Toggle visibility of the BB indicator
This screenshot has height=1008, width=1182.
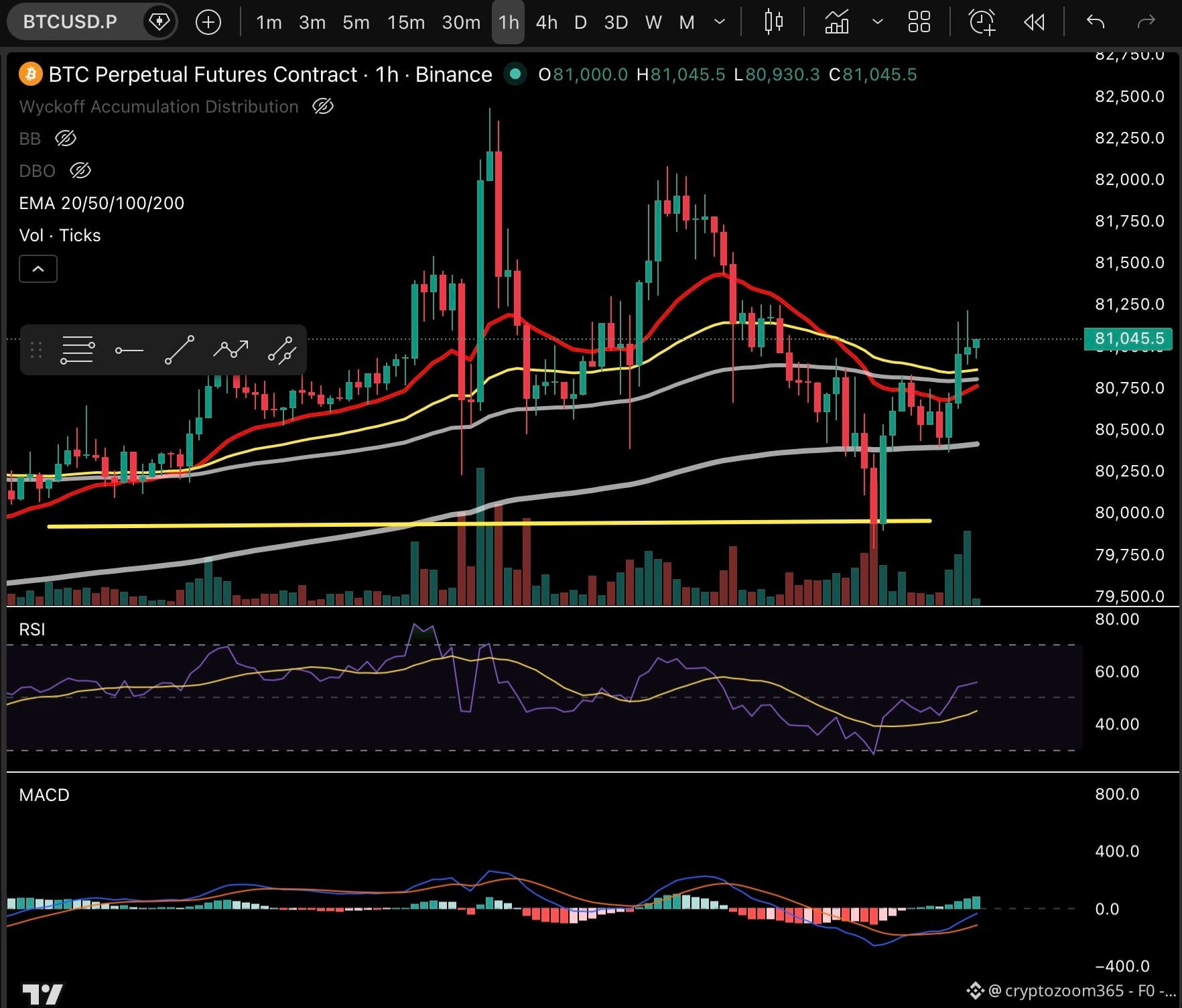click(x=65, y=138)
